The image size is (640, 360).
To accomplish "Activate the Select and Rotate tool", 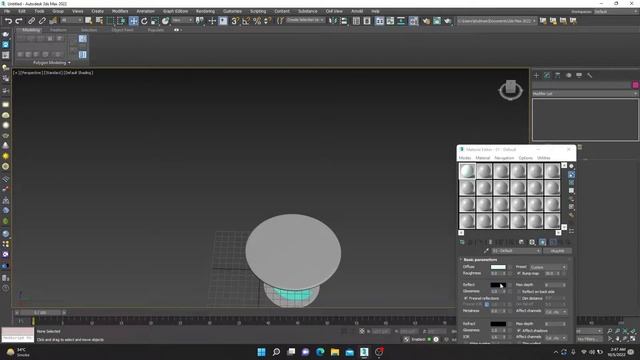I will click(x=144, y=21).
